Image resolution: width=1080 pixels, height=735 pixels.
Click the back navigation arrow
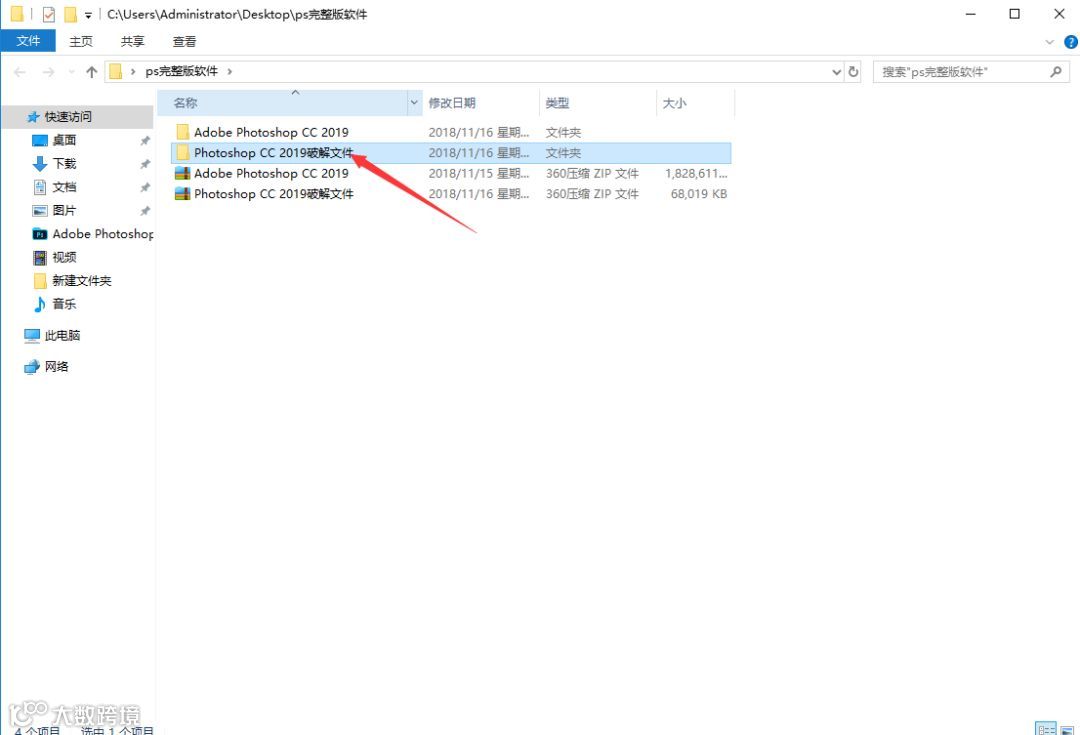tap(20, 72)
